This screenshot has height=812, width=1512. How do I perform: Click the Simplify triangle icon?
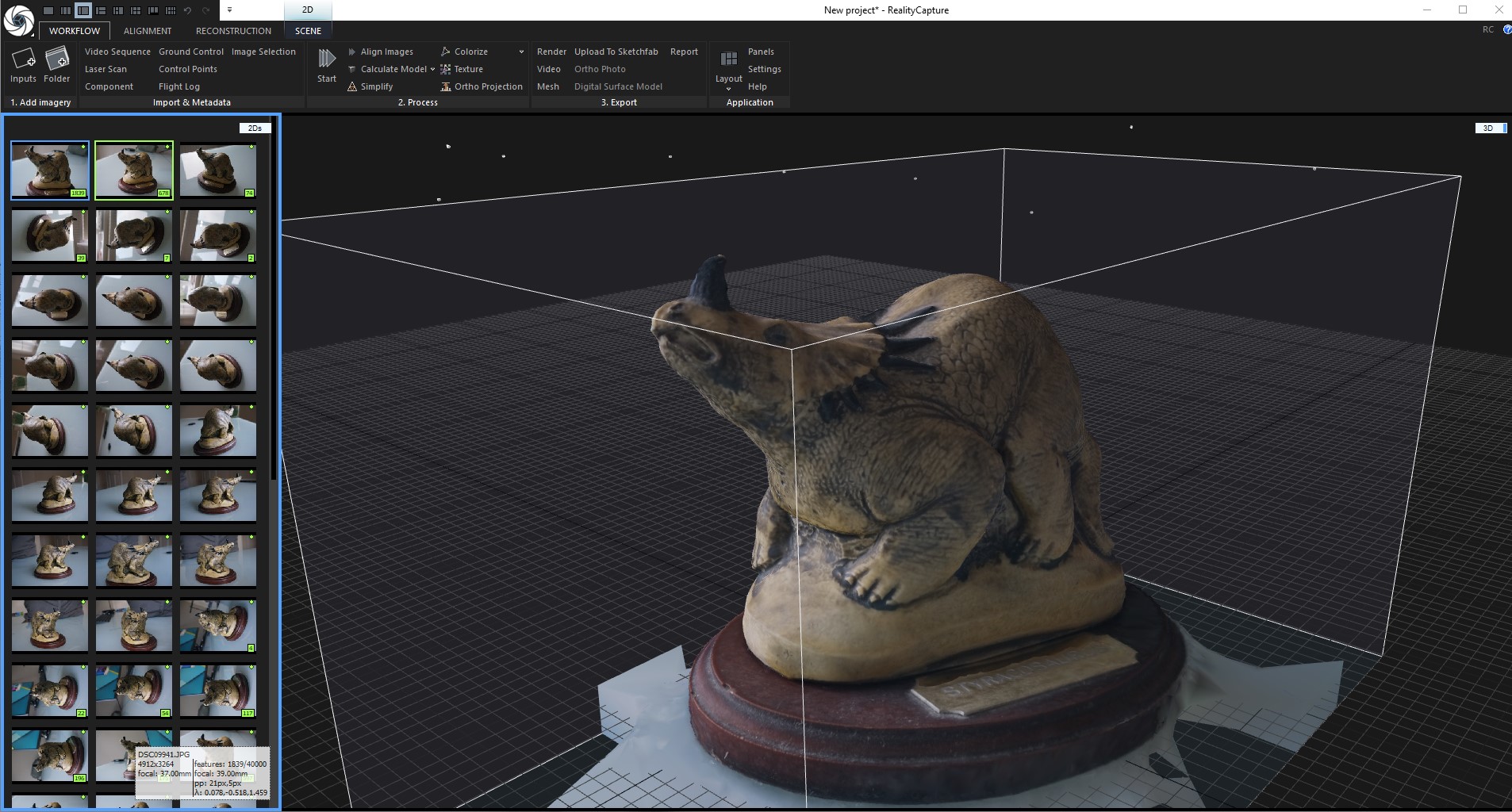(352, 86)
